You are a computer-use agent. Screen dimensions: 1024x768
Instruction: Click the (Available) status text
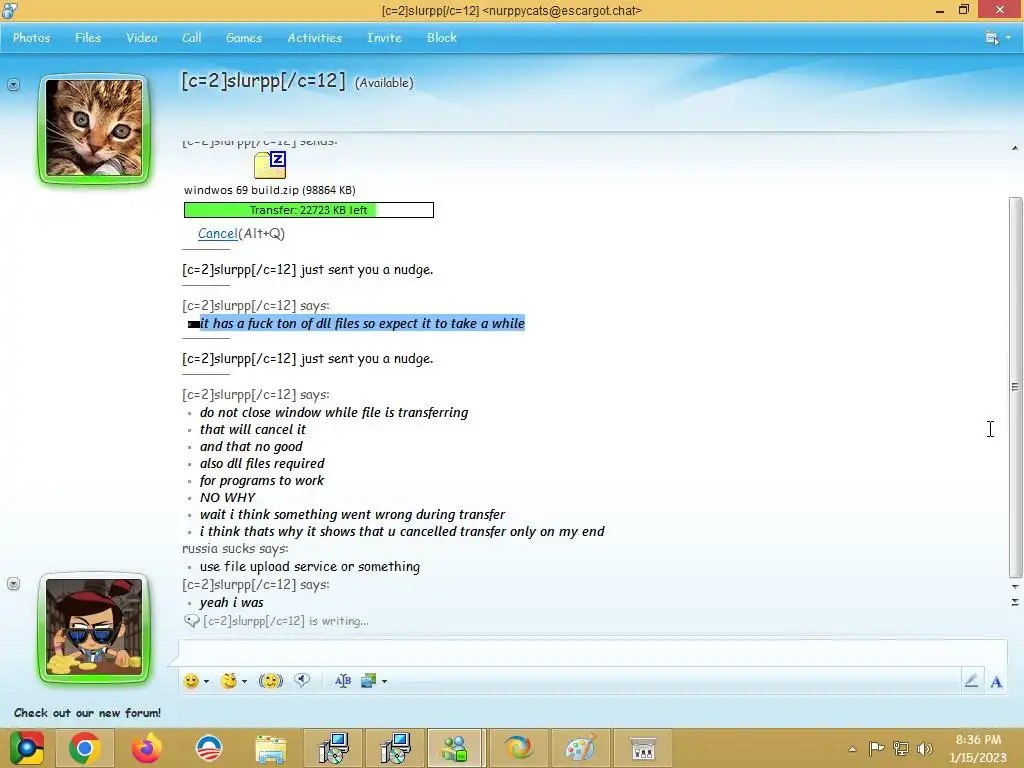tap(384, 83)
